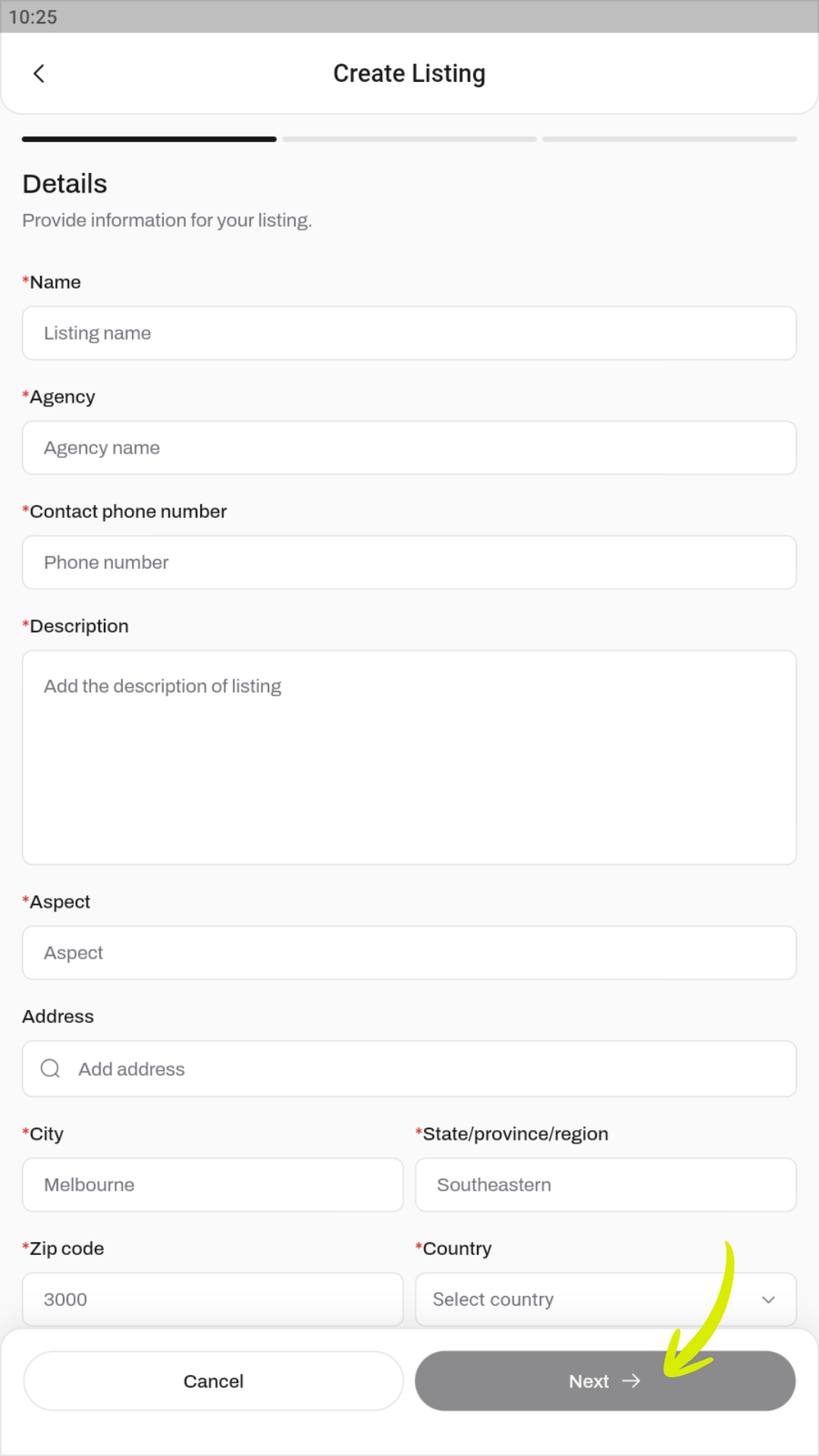The height and width of the screenshot is (1456, 819).
Task: Click the search magnifier in address field
Action: [51, 1068]
